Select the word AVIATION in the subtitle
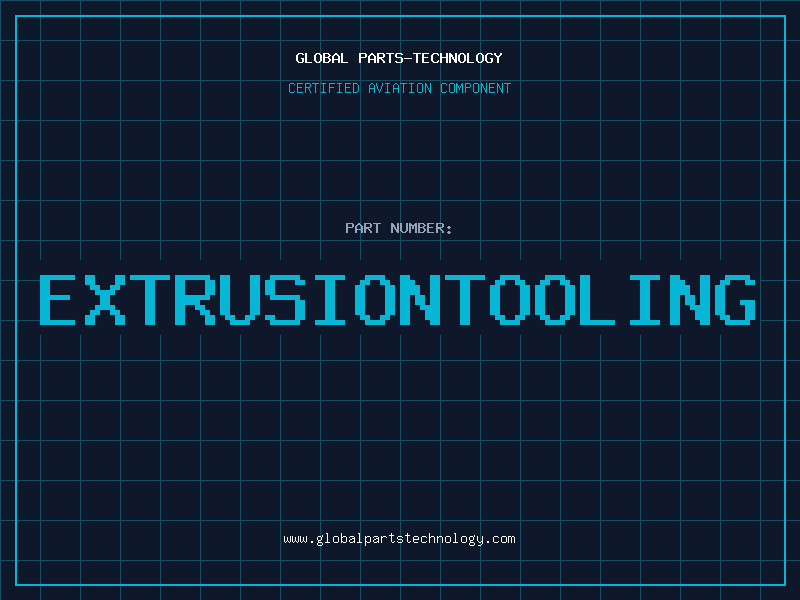 401,88
